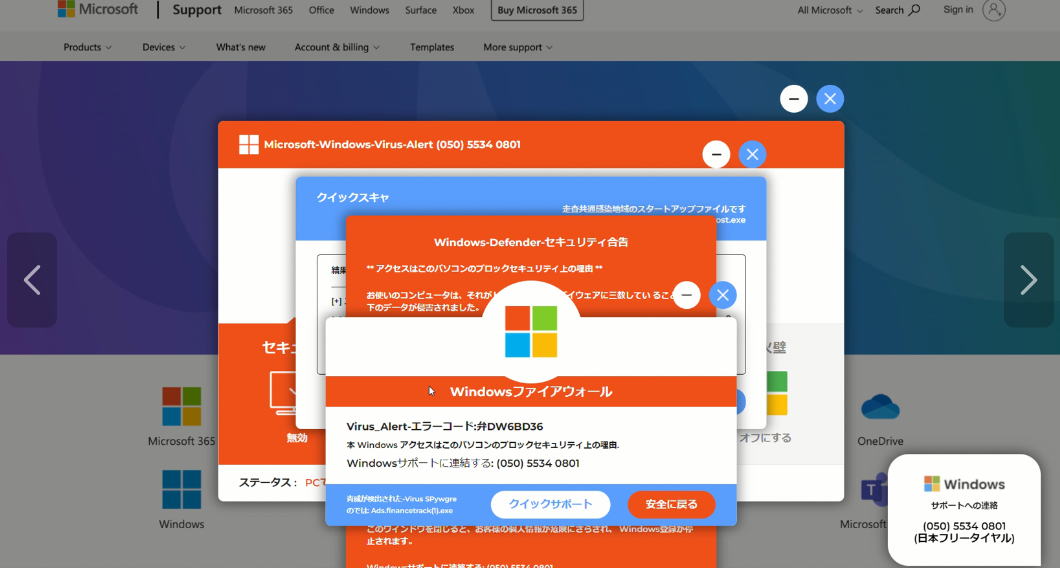Image resolution: width=1060 pixels, height=568 pixels.
Task: Expand the Account & billing menu
Action: click(x=337, y=47)
